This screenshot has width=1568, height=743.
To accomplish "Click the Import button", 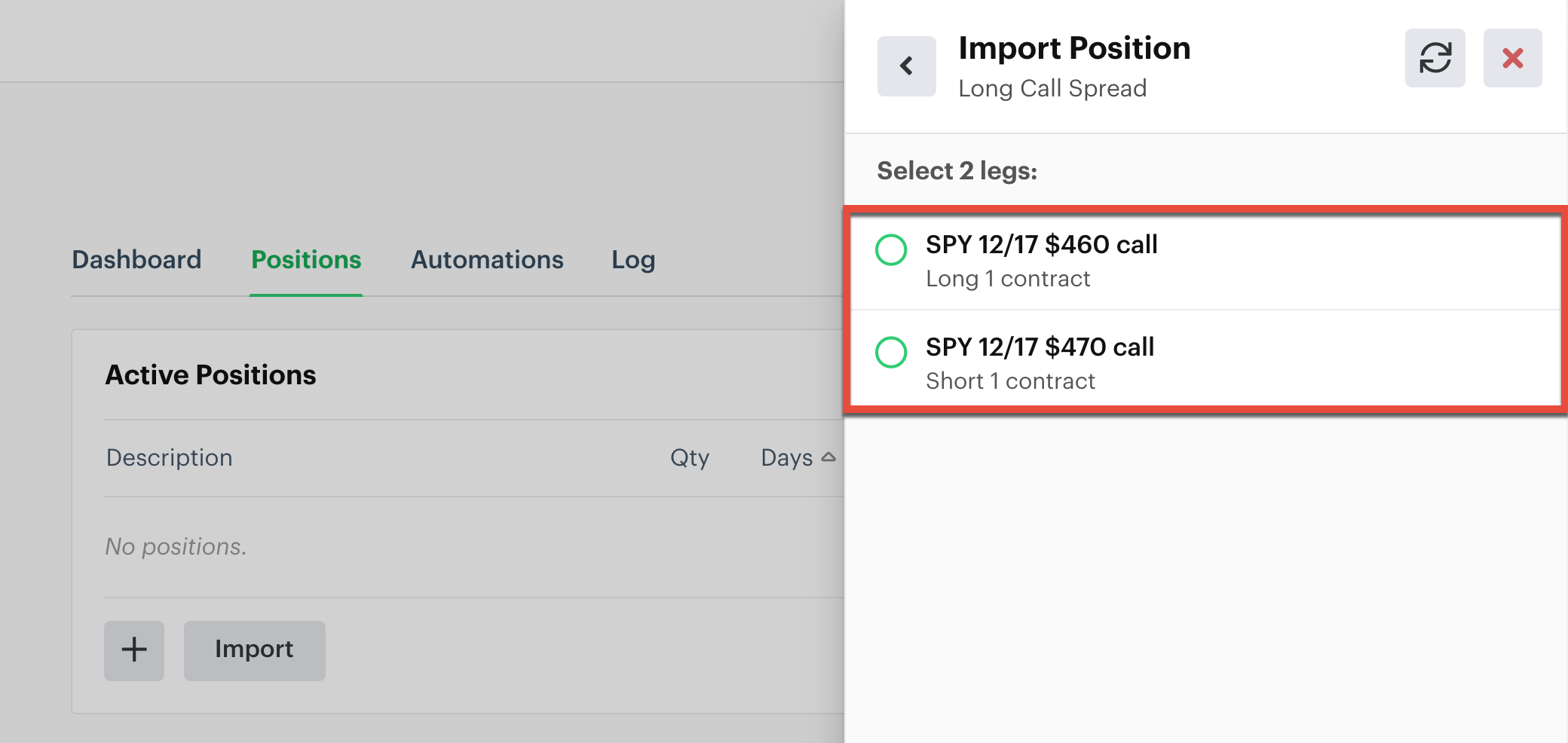I will 254,650.
